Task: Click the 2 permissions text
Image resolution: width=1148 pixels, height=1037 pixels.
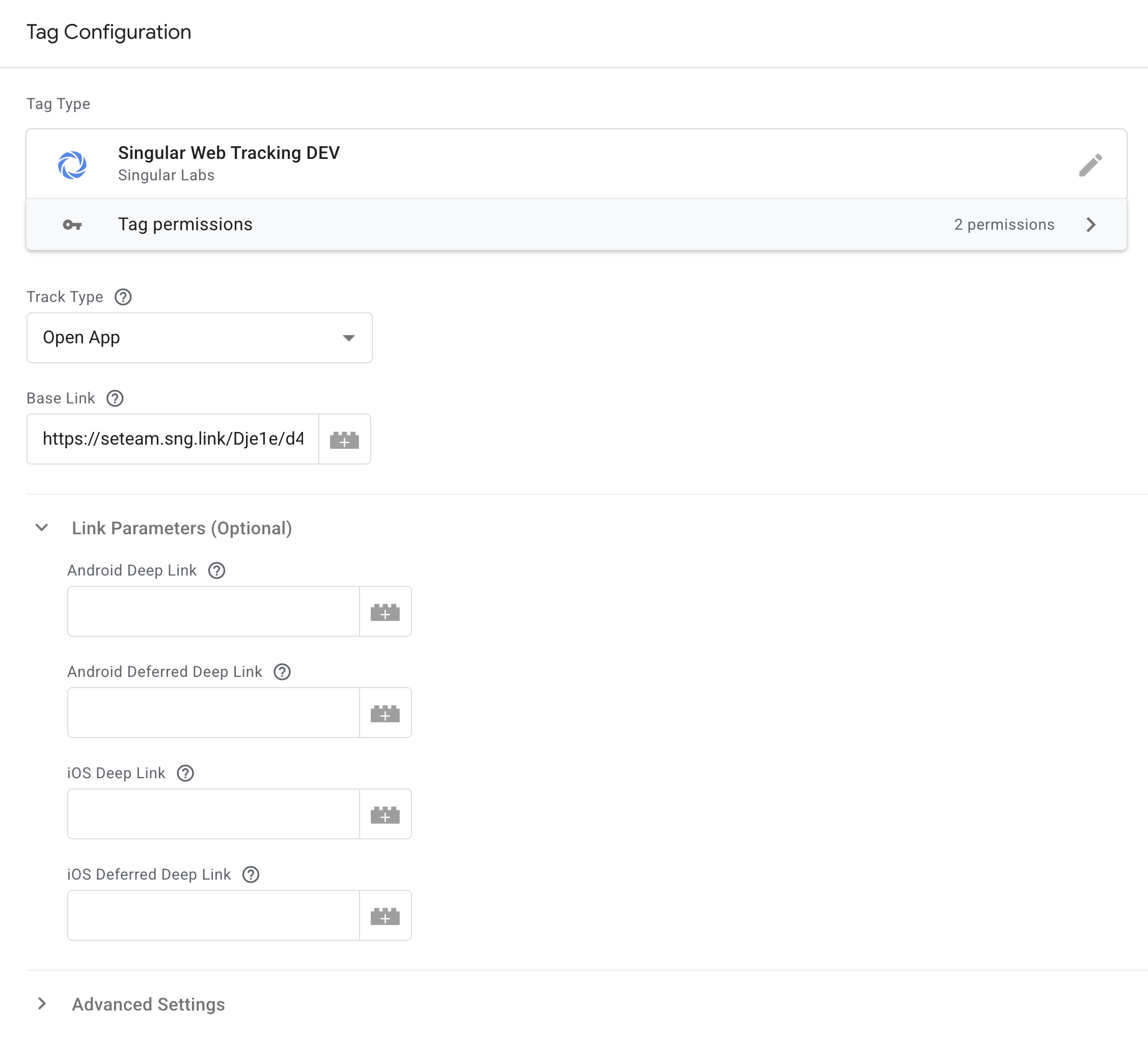Action: pyautogui.click(x=1004, y=225)
